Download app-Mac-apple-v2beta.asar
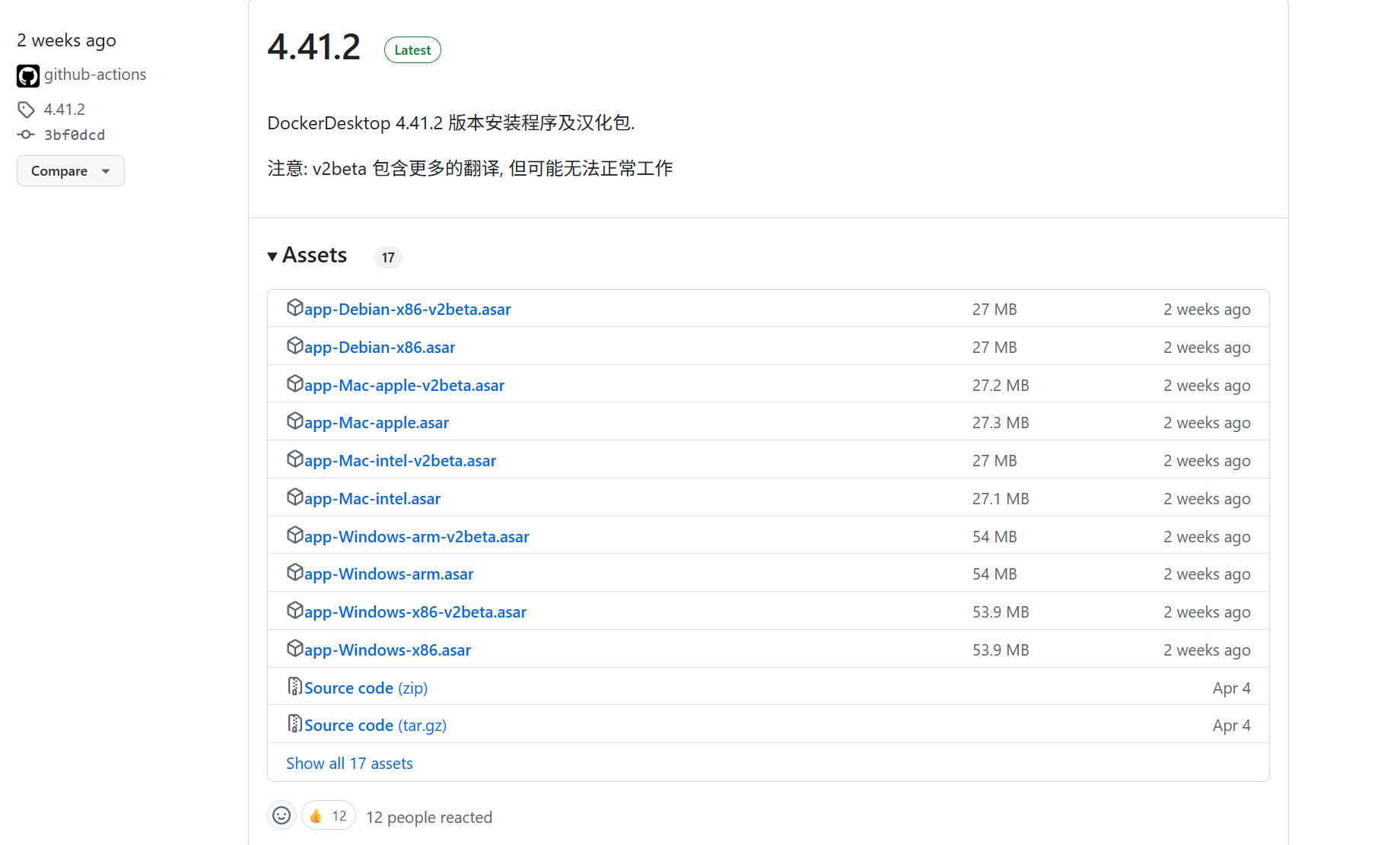The width and height of the screenshot is (1400, 845). click(x=404, y=386)
